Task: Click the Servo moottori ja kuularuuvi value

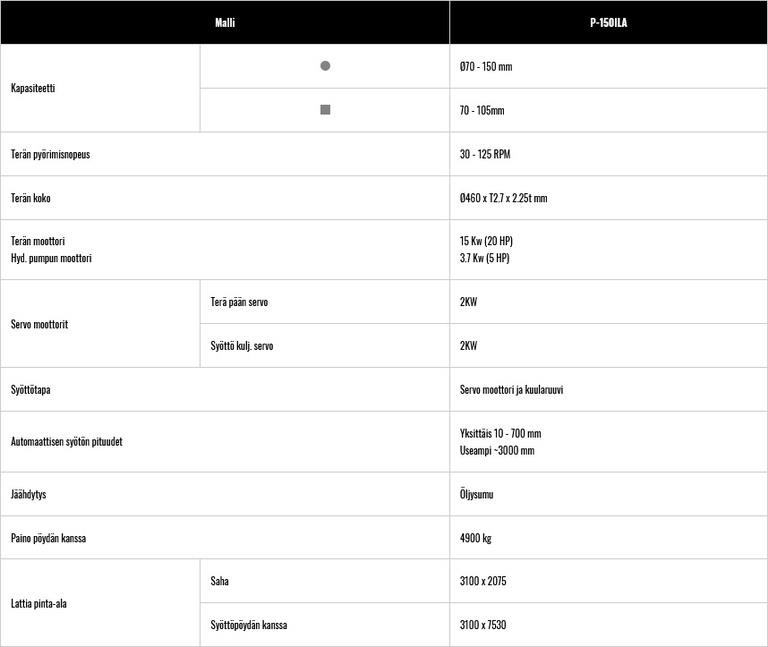Action: tap(511, 390)
